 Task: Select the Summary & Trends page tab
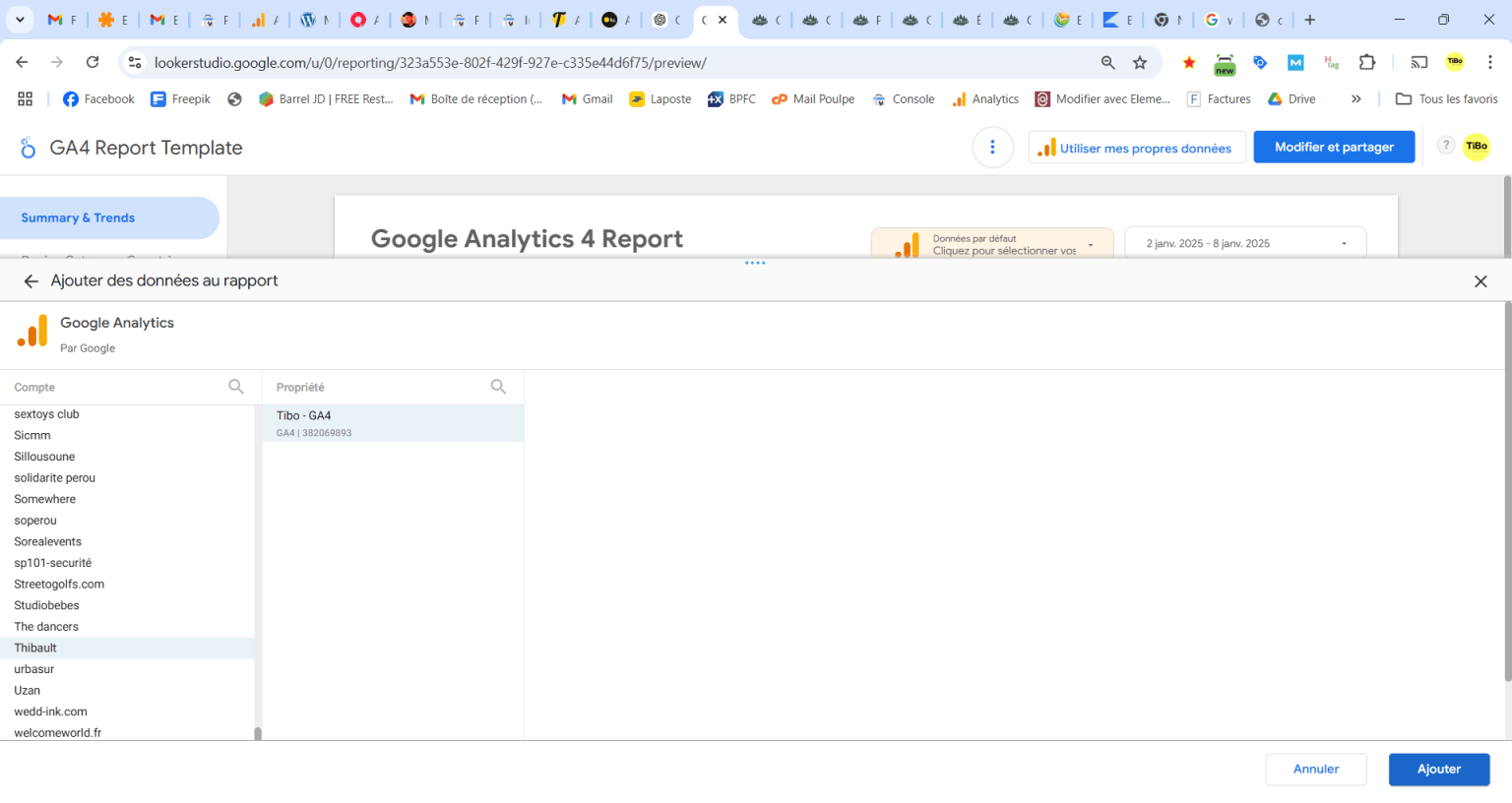109,217
